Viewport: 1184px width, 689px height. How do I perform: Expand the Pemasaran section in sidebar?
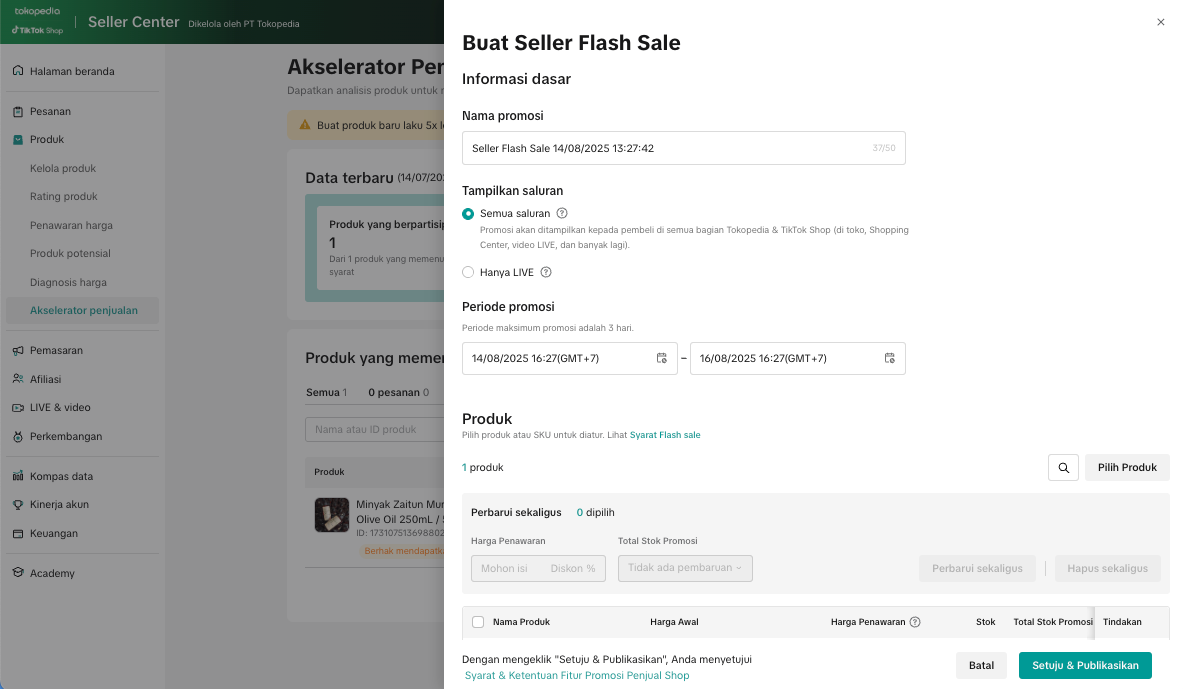[x=56, y=350]
